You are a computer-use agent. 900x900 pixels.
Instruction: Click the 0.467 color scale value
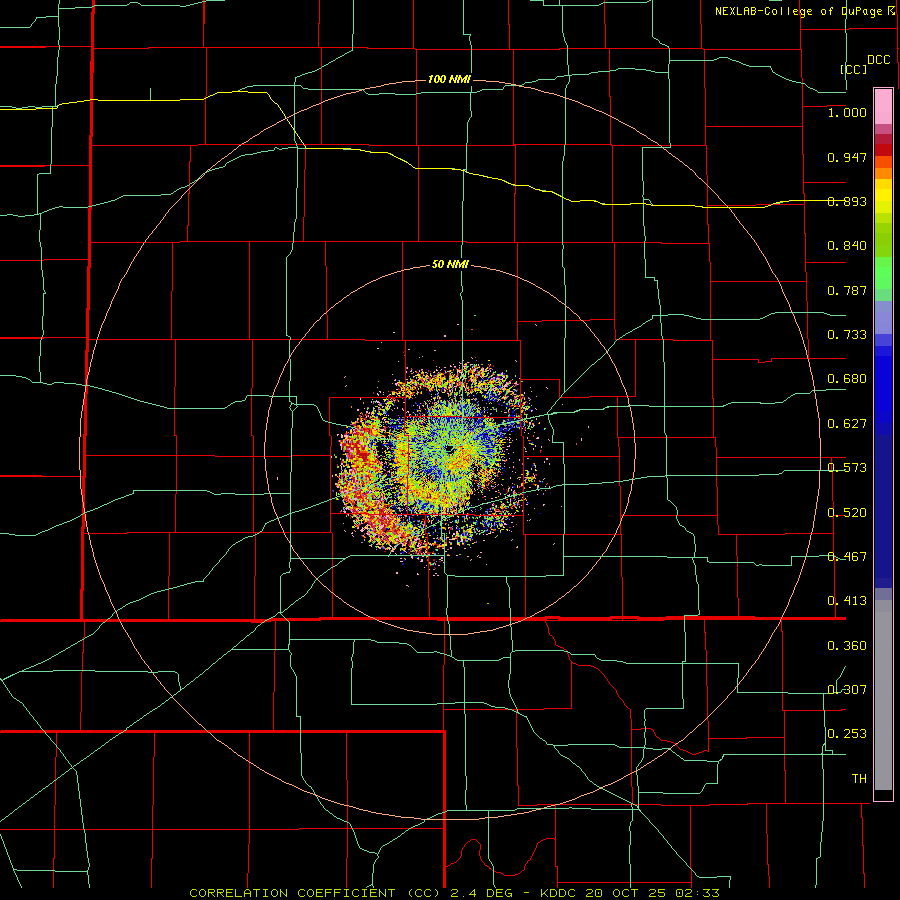[847, 557]
